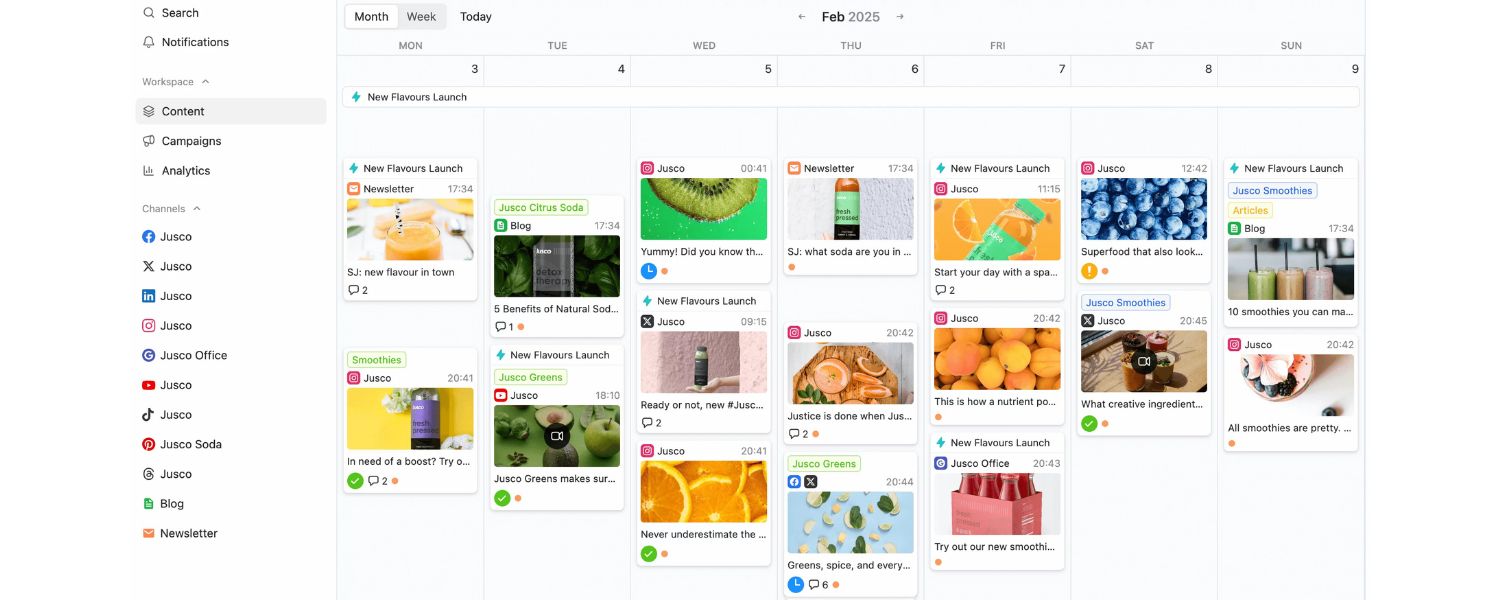1500x600 pixels.
Task: Click the approval checkmark on 'Jusco Greens makes sur...' post
Action: [x=502, y=498]
